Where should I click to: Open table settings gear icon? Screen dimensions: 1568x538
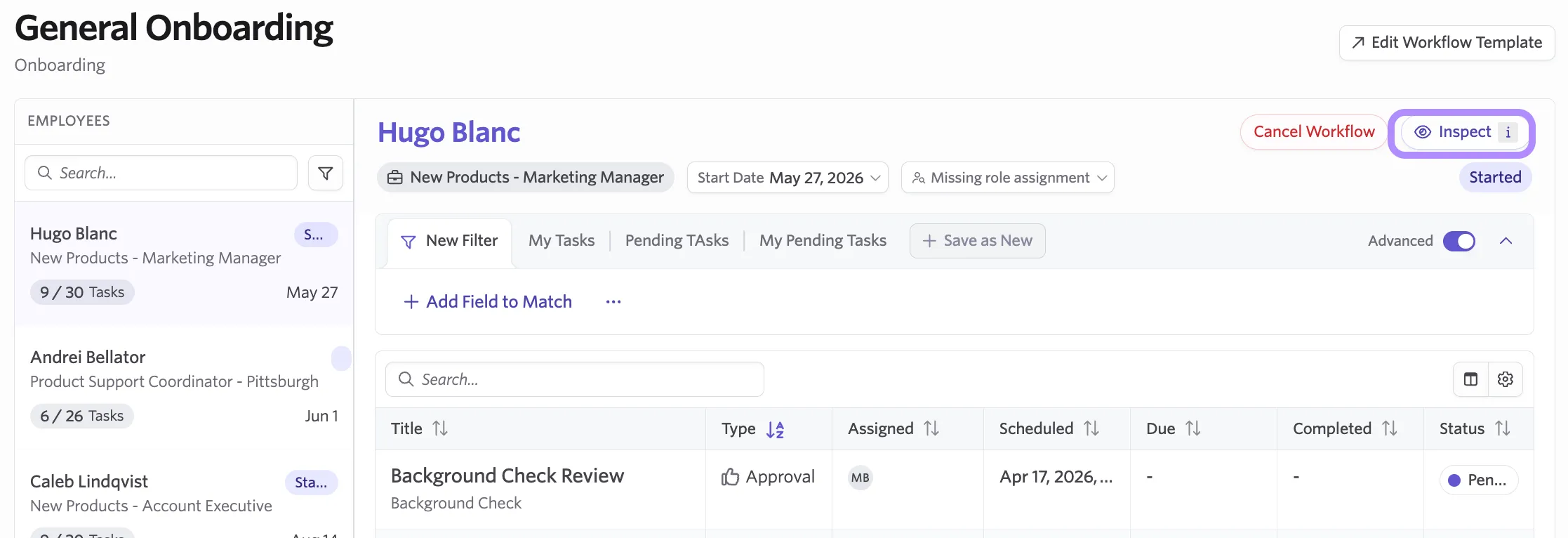[1506, 379]
